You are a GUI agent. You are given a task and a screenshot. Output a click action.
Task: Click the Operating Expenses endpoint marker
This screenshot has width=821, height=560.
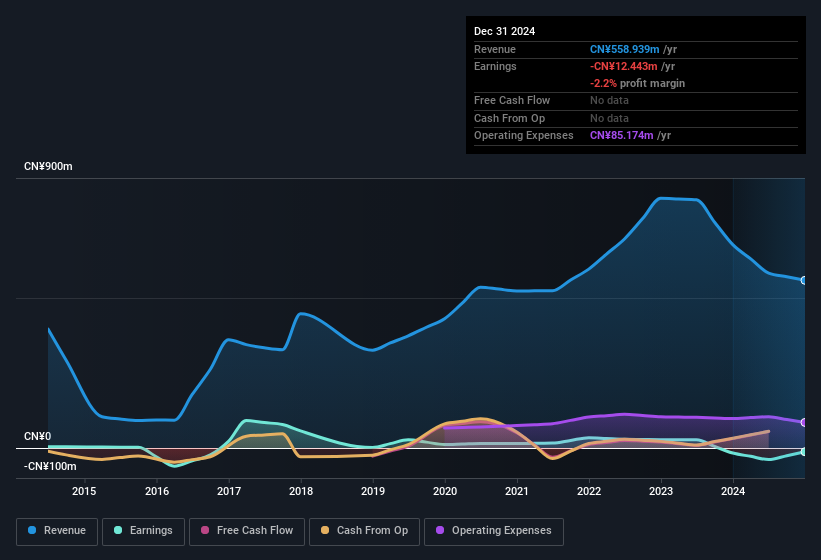pos(804,422)
